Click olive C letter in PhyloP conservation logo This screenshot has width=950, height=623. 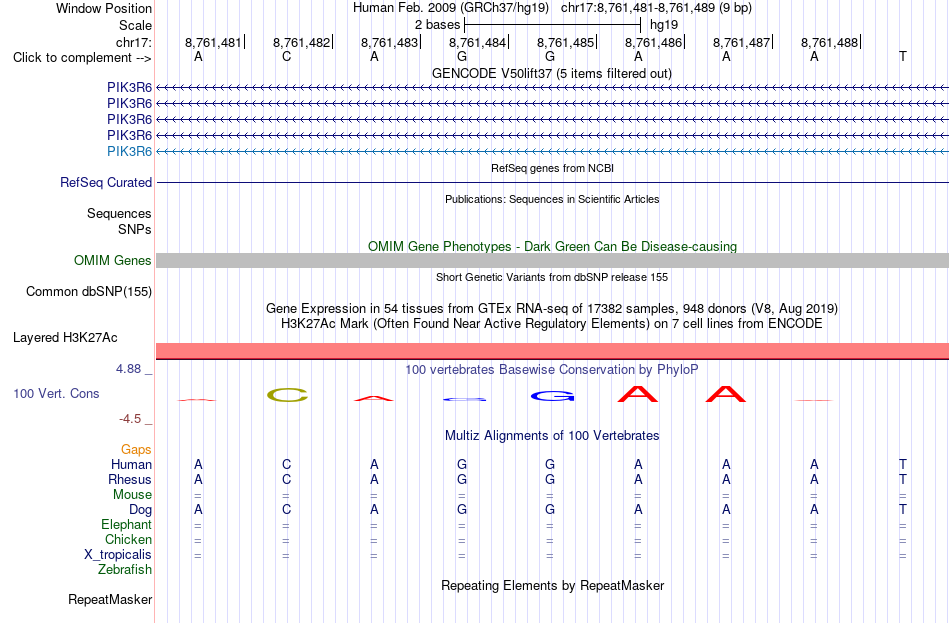pyautogui.click(x=287, y=395)
